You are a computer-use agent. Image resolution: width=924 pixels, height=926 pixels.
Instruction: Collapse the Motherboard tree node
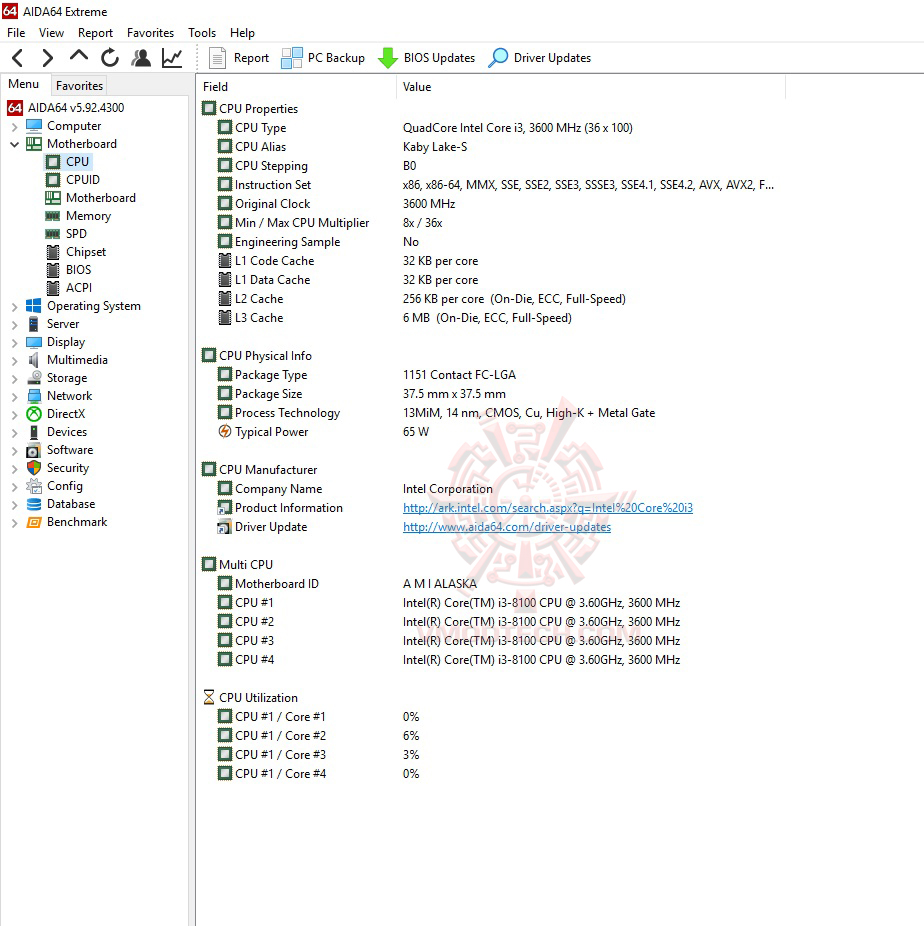[x=15, y=144]
